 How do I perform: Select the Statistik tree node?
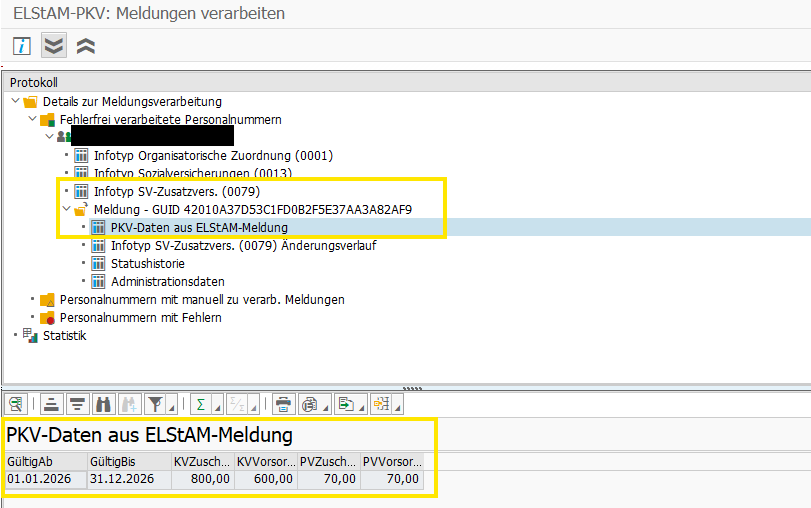pos(64,335)
